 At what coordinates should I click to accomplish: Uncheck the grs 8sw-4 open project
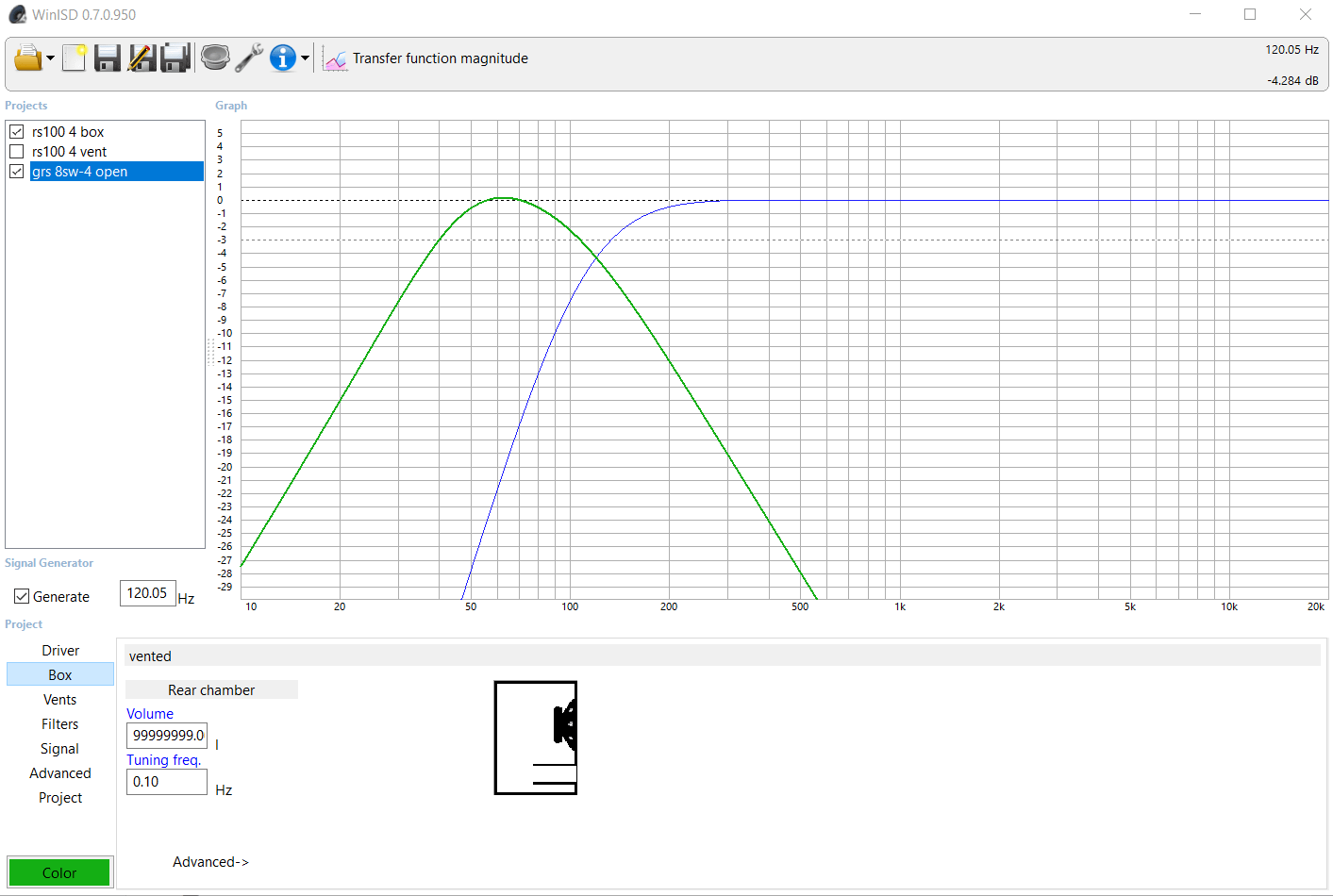17,172
